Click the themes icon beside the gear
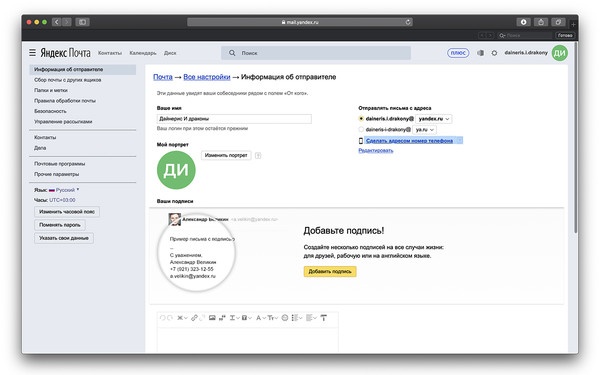Screen dimensions: 600x375 pos(480,53)
